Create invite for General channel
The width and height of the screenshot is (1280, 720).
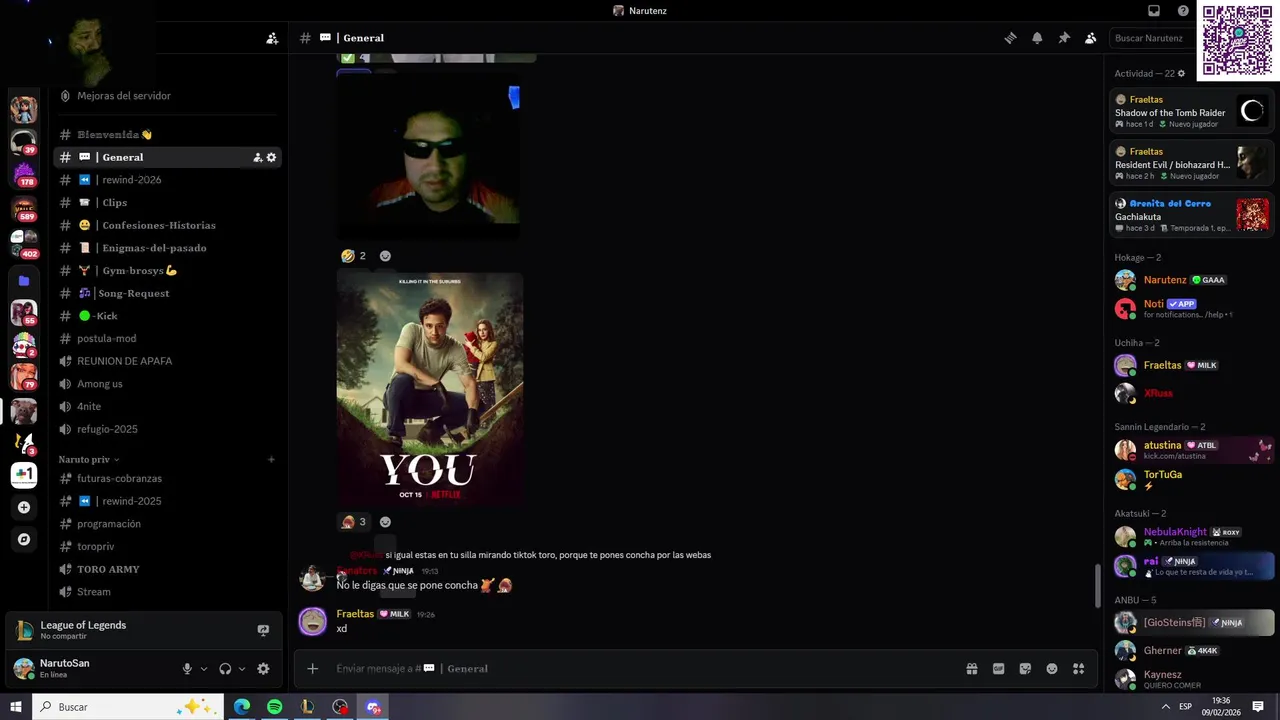[257, 157]
